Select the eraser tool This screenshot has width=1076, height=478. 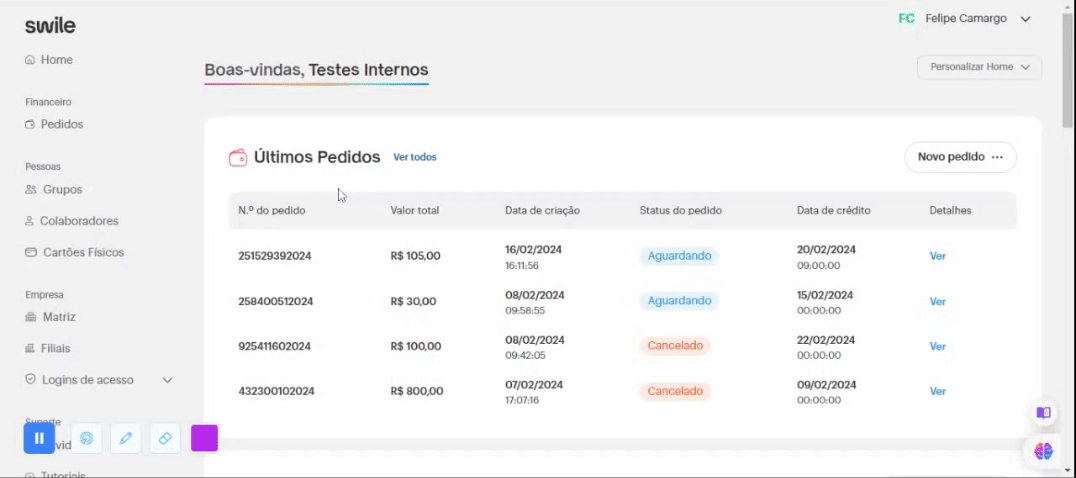[165, 438]
